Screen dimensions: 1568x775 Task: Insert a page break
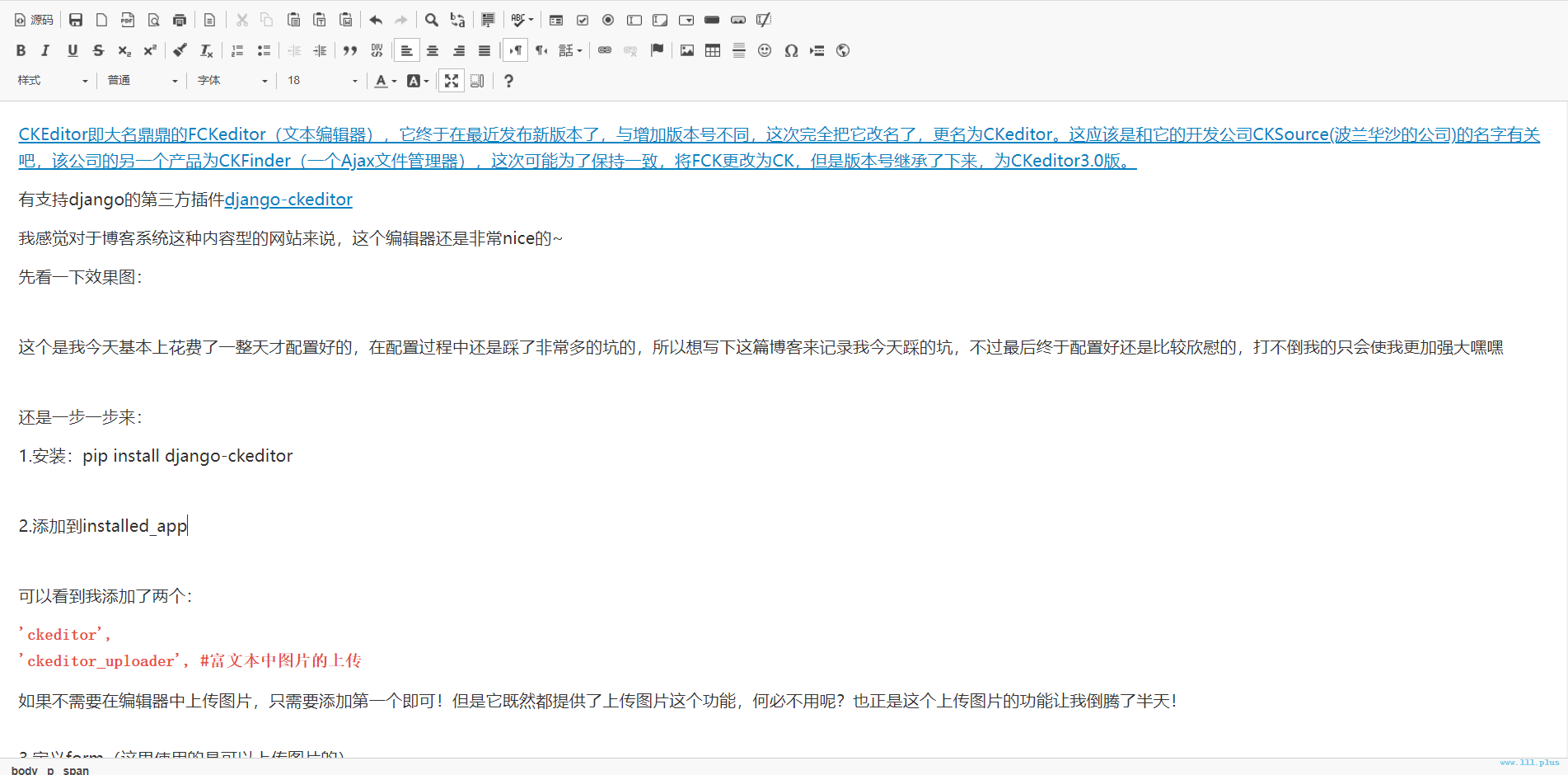point(817,50)
